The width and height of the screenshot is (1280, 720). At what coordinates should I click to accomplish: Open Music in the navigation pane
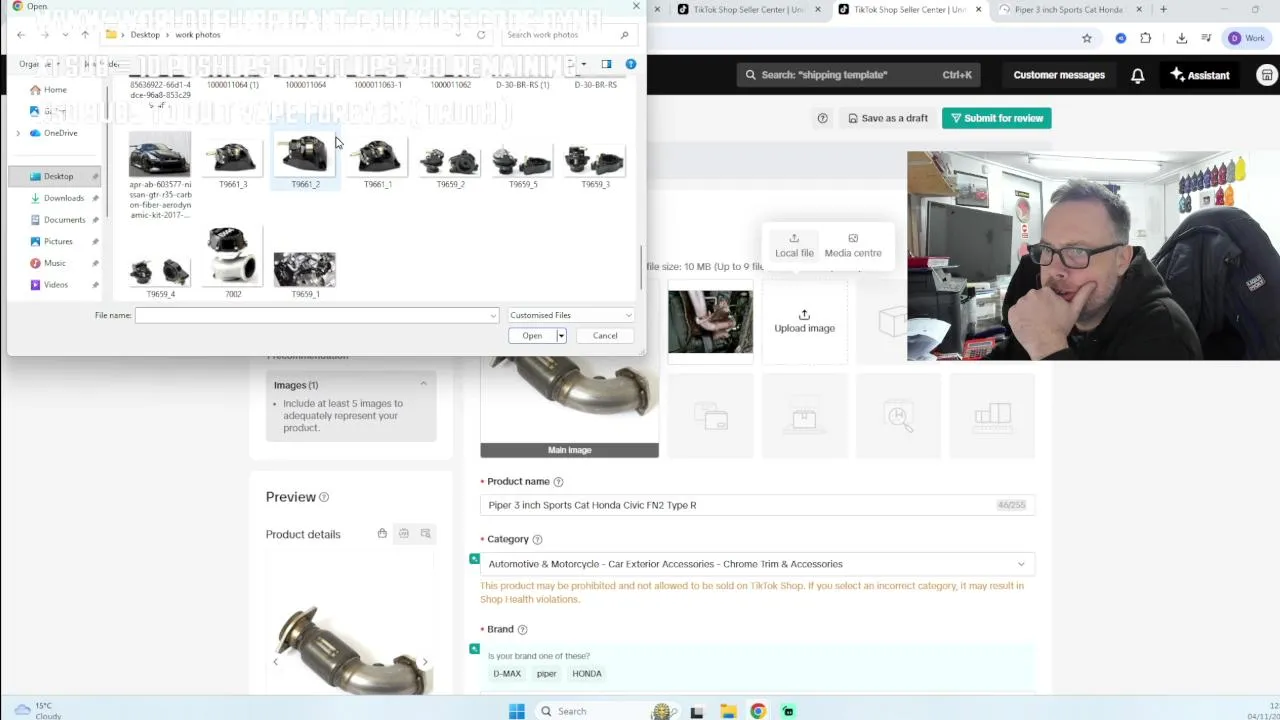tap(54, 263)
